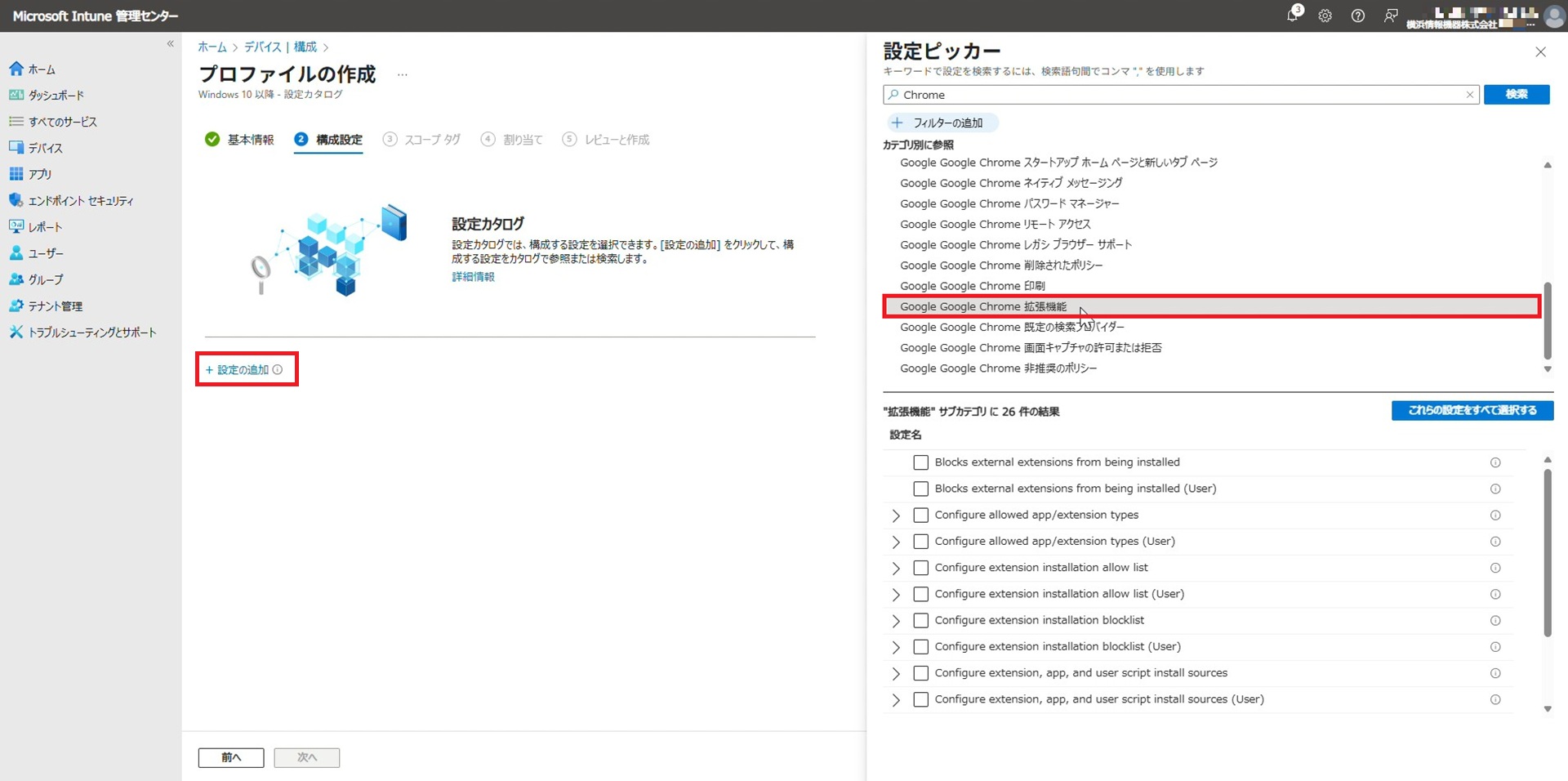Viewport: 1568px width, 781px height.
Task: Click the category list vertical scrollbar
Action: 1547,320
